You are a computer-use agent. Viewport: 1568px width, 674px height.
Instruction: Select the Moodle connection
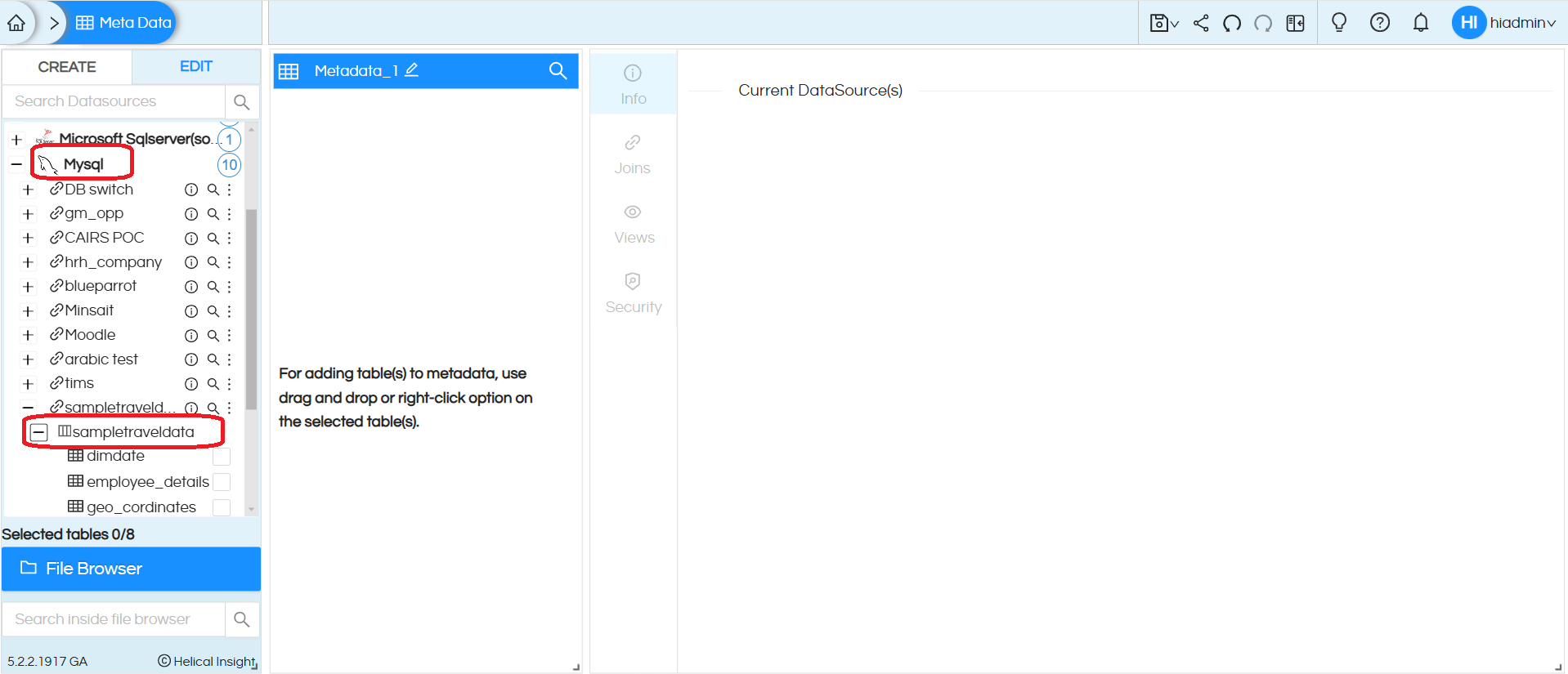click(x=90, y=335)
